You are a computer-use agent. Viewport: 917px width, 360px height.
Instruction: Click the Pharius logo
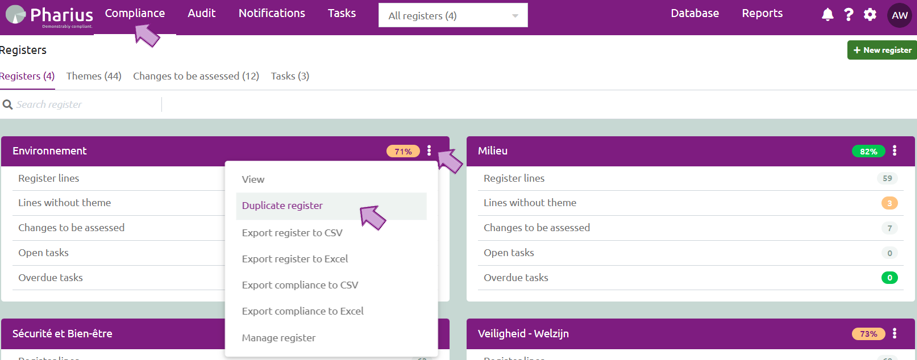point(49,16)
